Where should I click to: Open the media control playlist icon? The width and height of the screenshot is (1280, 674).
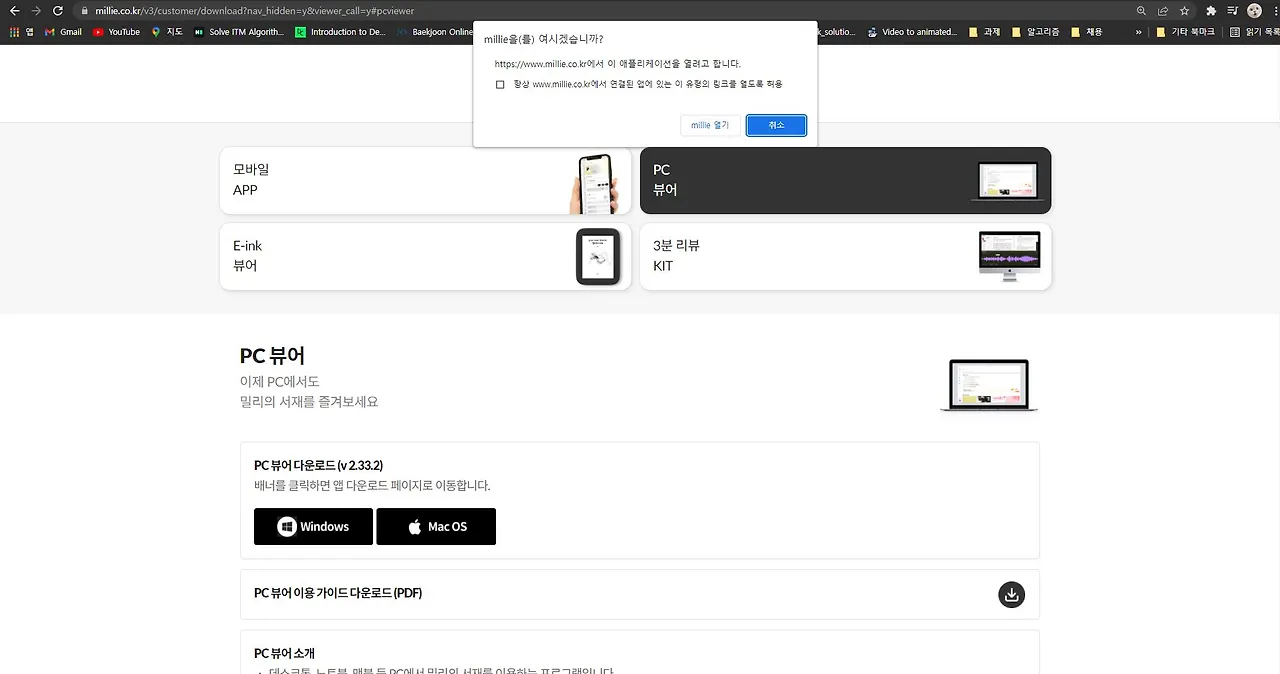point(1233,11)
